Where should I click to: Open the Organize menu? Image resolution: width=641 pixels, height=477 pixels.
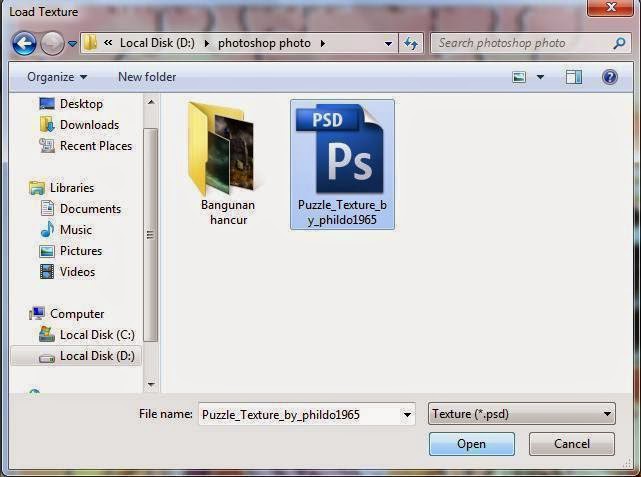click(57, 77)
